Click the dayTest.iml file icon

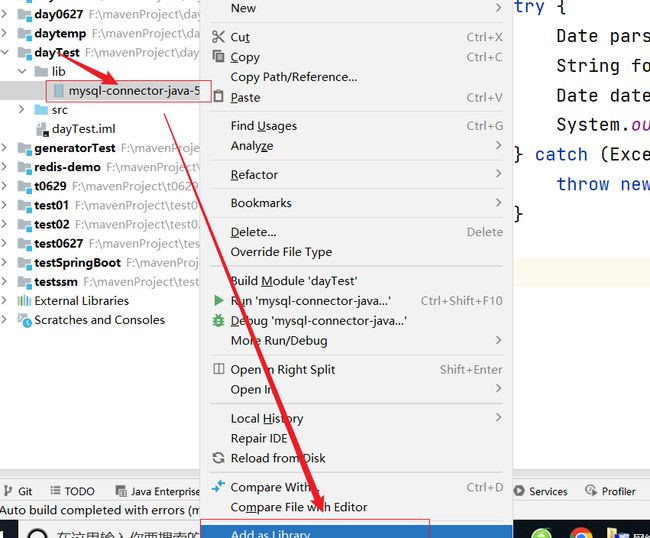click(x=43, y=129)
